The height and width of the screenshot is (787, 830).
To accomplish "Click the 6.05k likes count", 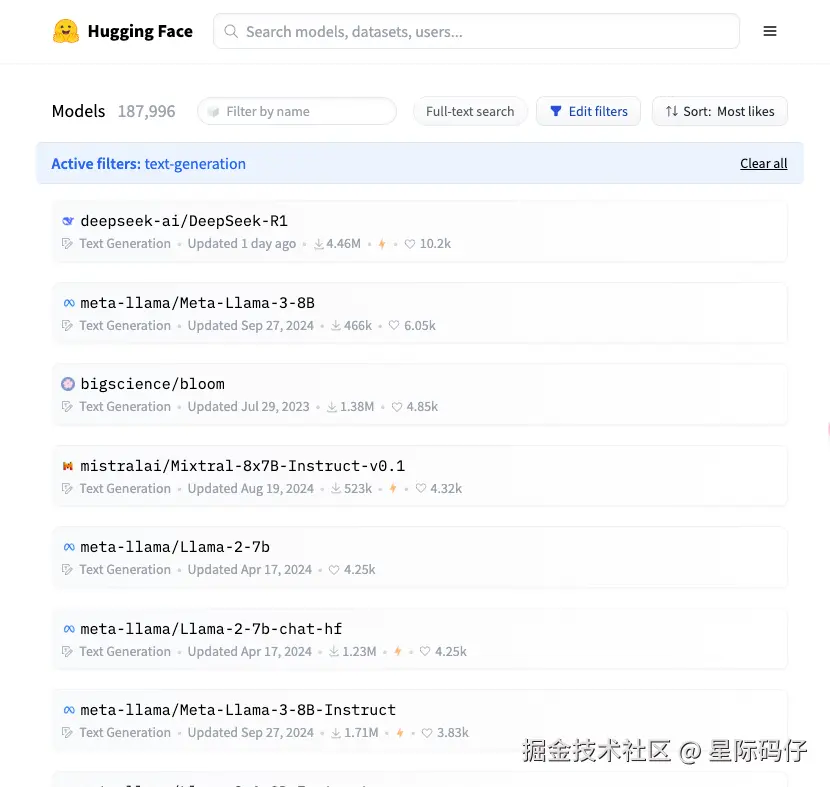I will tap(420, 325).
